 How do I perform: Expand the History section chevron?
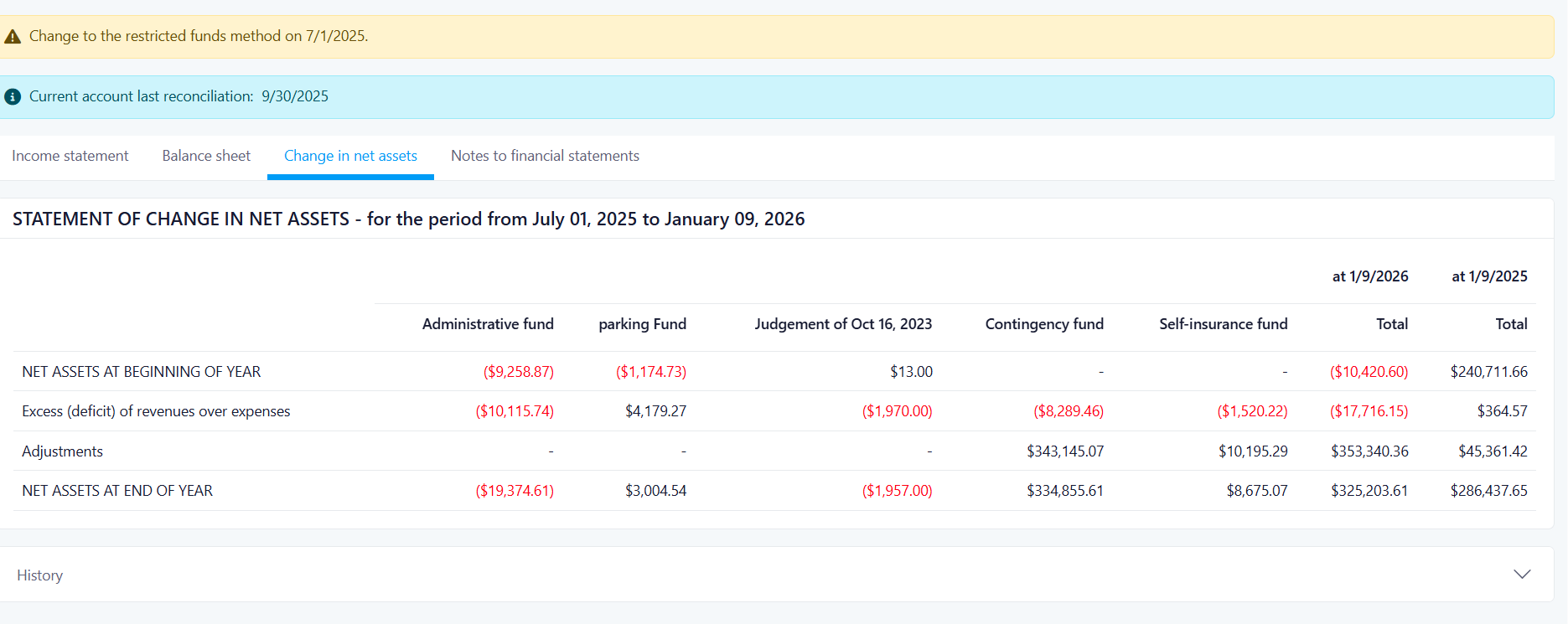coord(1522,575)
